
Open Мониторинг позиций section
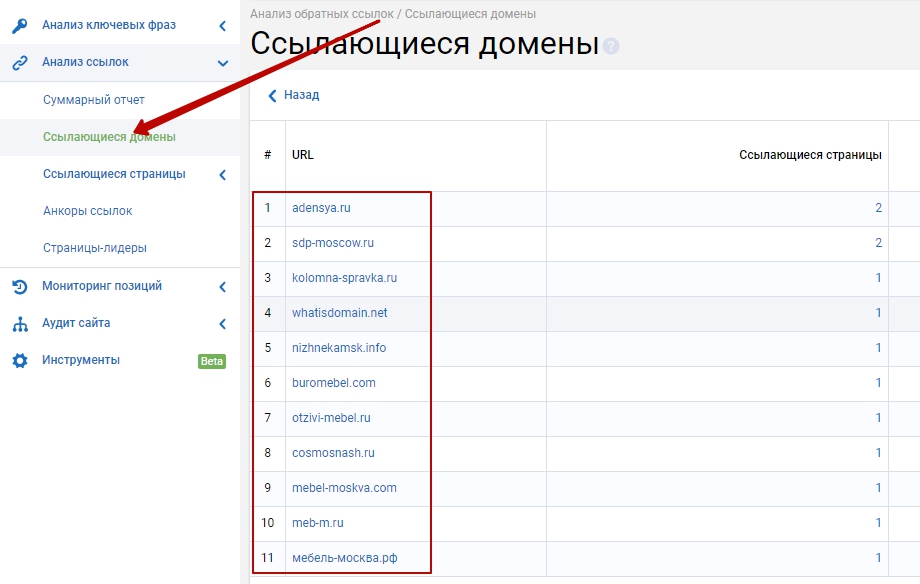coord(102,286)
